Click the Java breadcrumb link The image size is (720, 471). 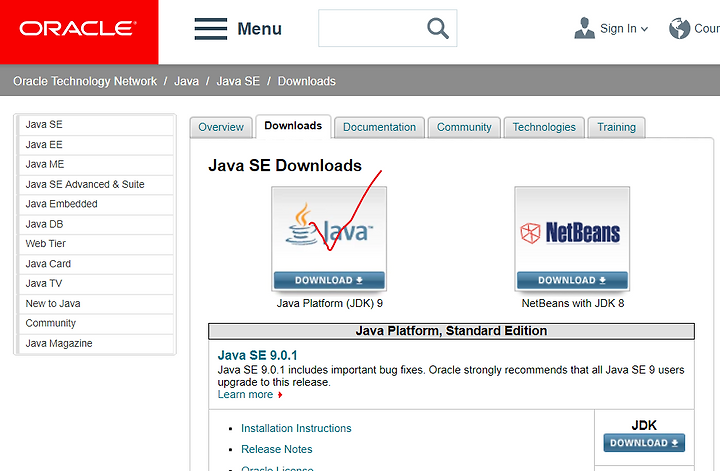point(186,81)
